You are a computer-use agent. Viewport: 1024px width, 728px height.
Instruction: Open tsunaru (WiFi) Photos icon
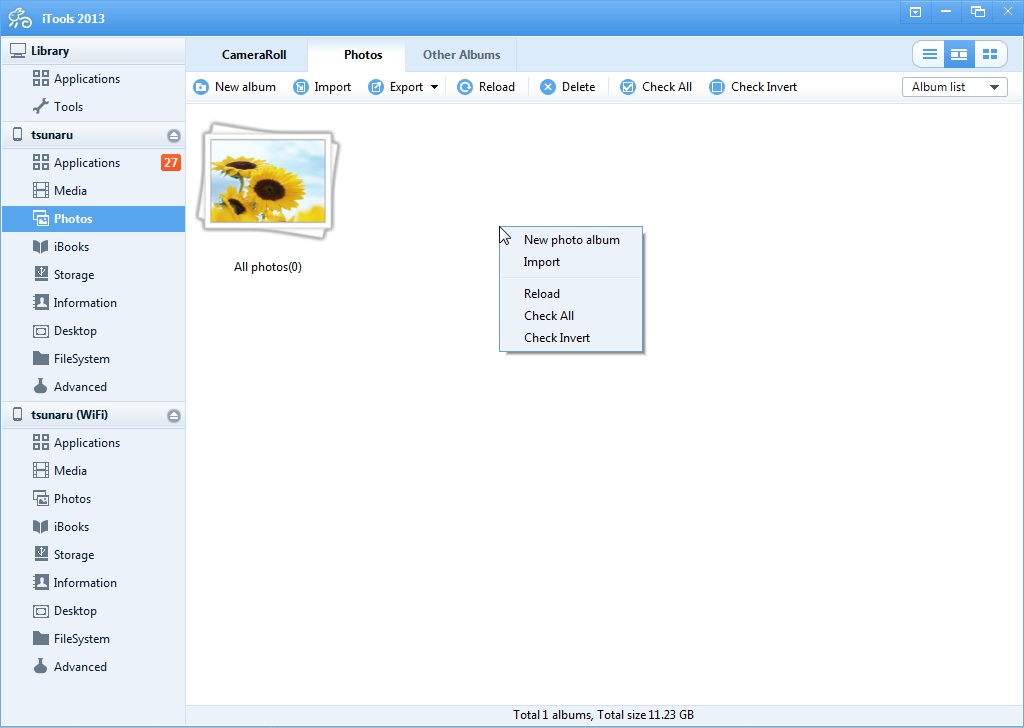tap(40, 498)
